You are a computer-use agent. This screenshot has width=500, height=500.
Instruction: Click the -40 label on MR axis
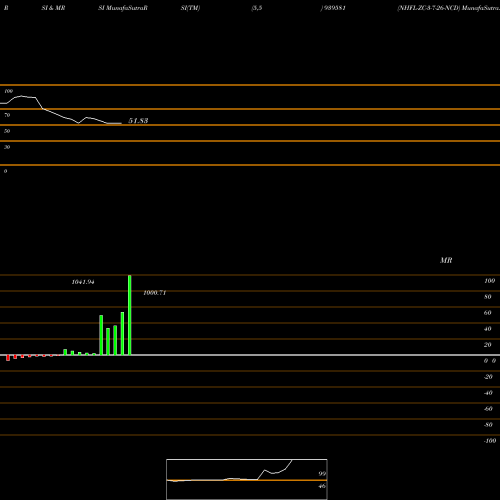[x=488, y=393]
